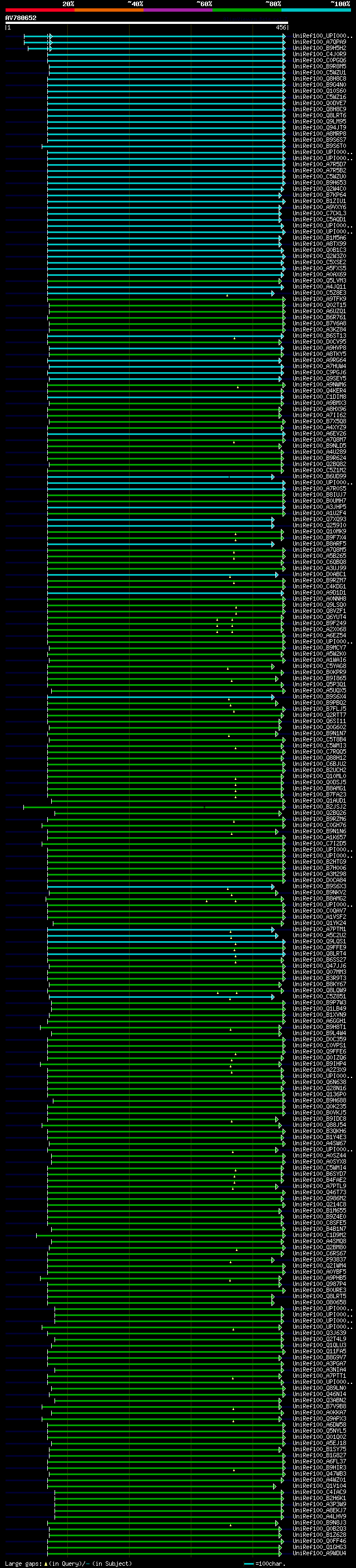The image size is (356, 1568).
Task: Open hit UniRef100_B1G827
Action: tap(319, 1456)
